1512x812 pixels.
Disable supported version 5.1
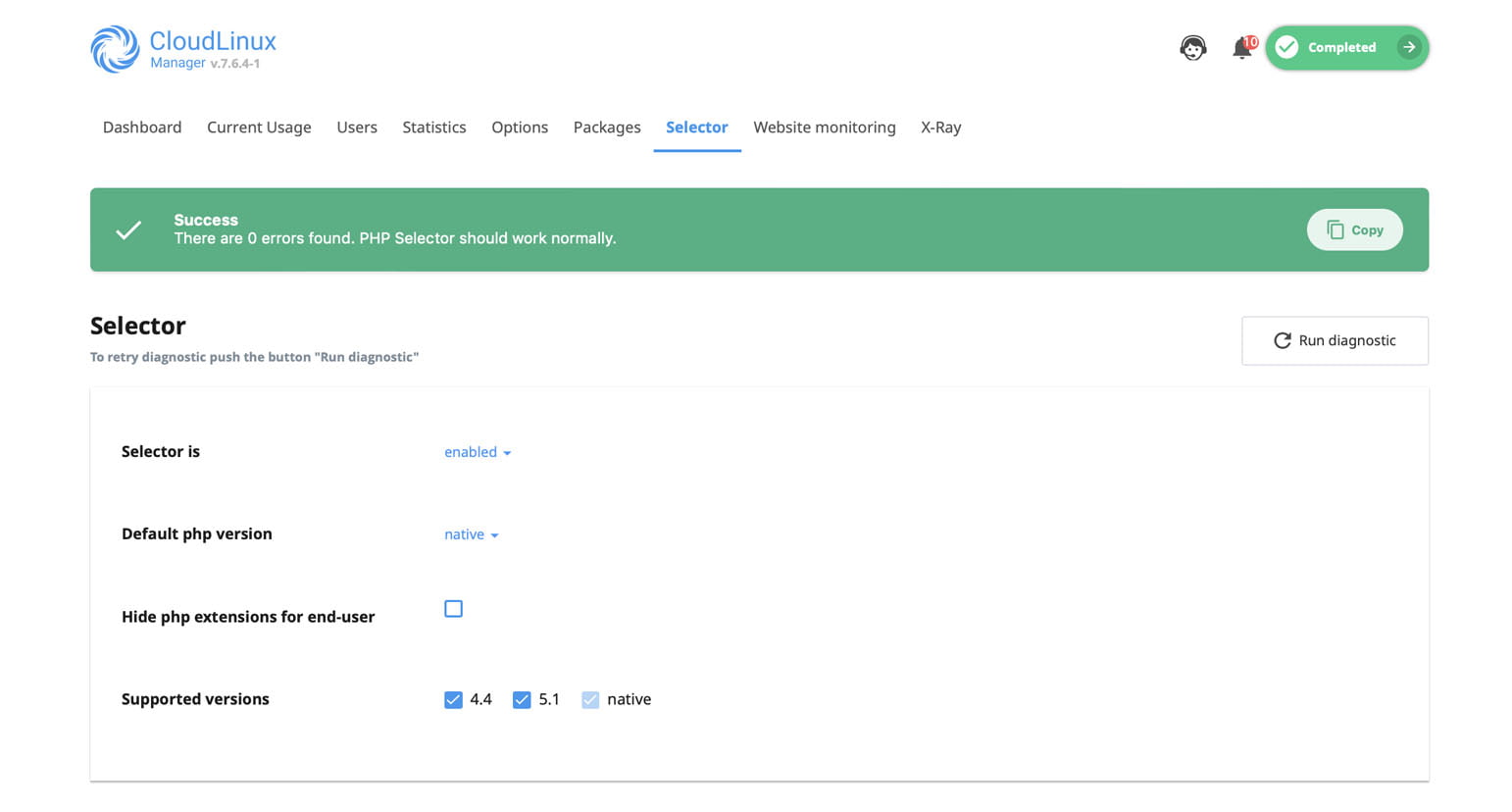point(522,699)
